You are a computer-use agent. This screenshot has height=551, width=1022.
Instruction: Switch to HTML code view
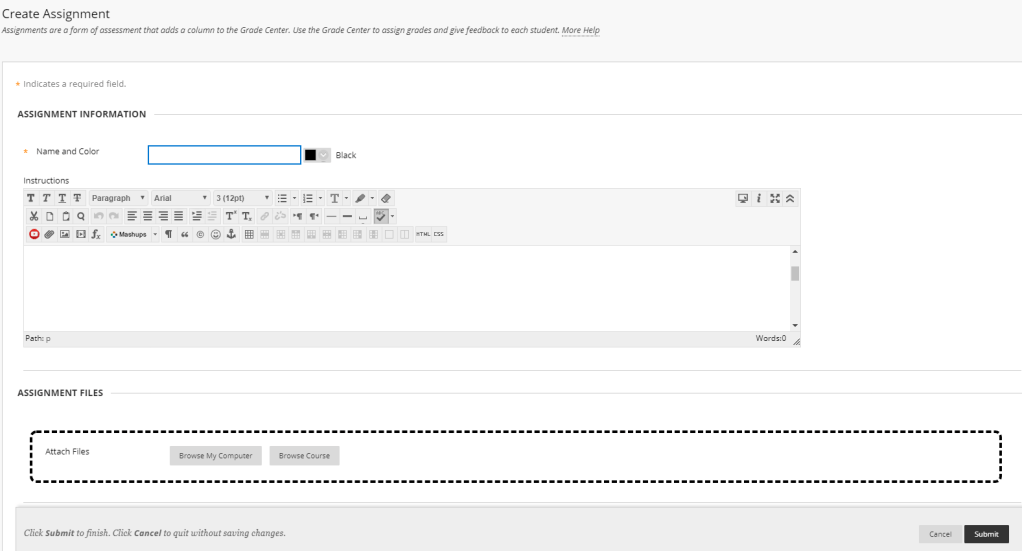pyautogui.click(x=421, y=234)
